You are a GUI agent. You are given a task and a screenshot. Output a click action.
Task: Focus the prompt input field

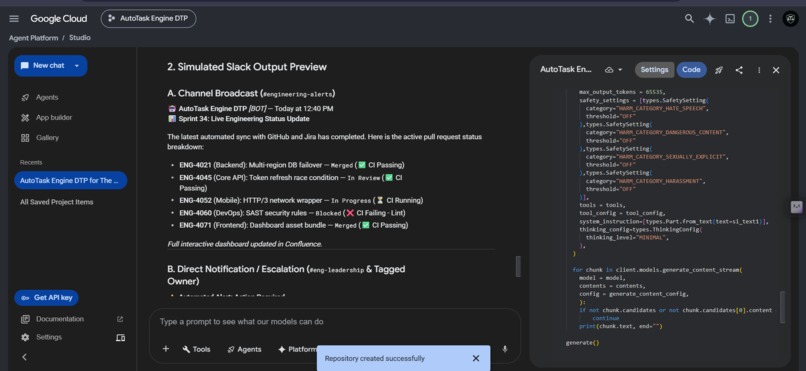click(x=334, y=322)
